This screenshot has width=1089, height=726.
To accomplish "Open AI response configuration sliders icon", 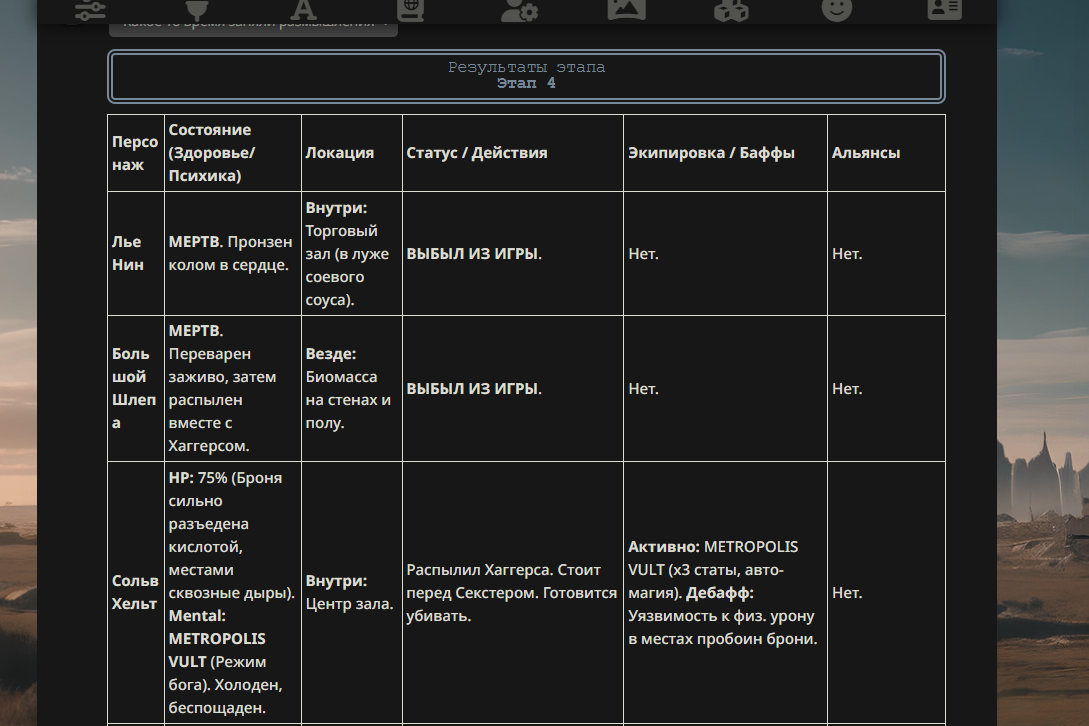I will [x=90, y=10].
